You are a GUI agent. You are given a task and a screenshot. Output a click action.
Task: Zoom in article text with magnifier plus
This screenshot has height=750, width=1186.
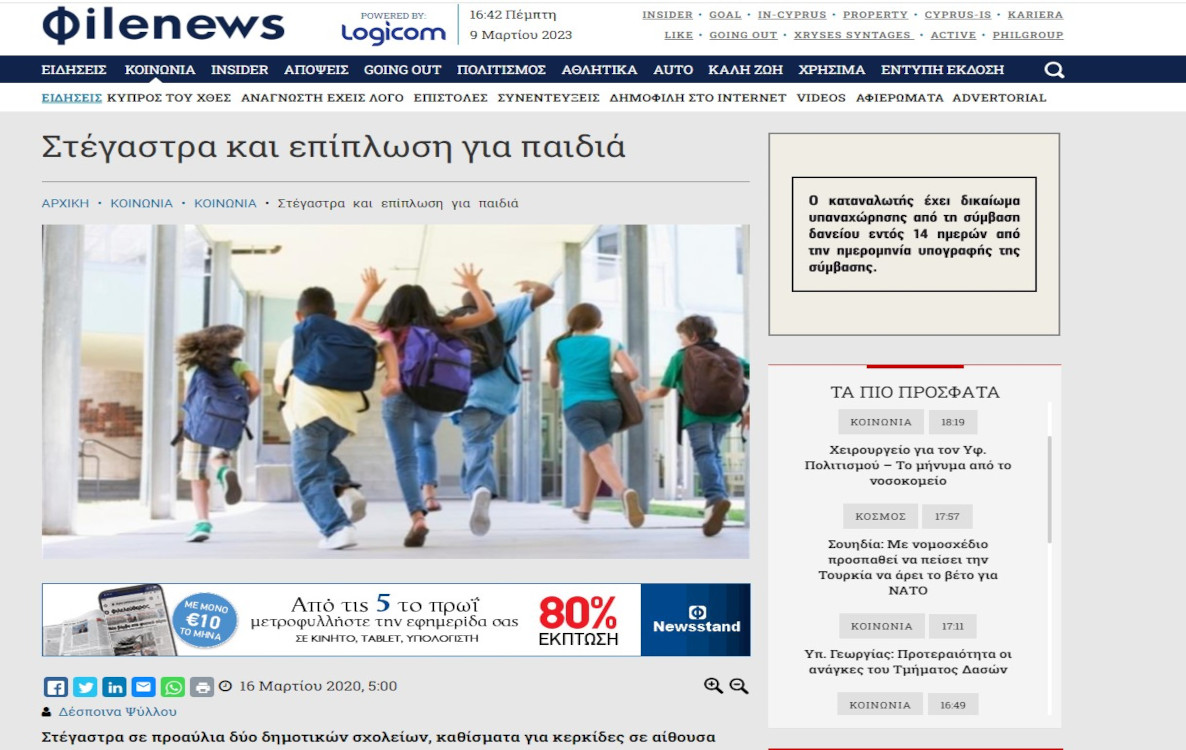713,686
